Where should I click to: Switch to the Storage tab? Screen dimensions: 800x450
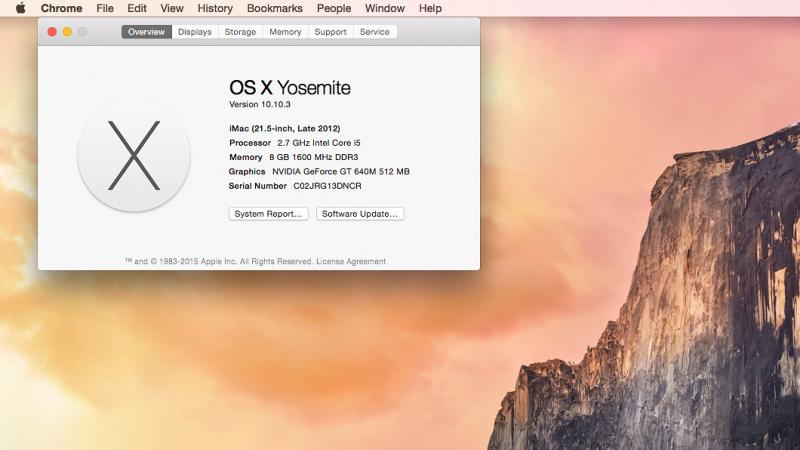pos(240,32)
